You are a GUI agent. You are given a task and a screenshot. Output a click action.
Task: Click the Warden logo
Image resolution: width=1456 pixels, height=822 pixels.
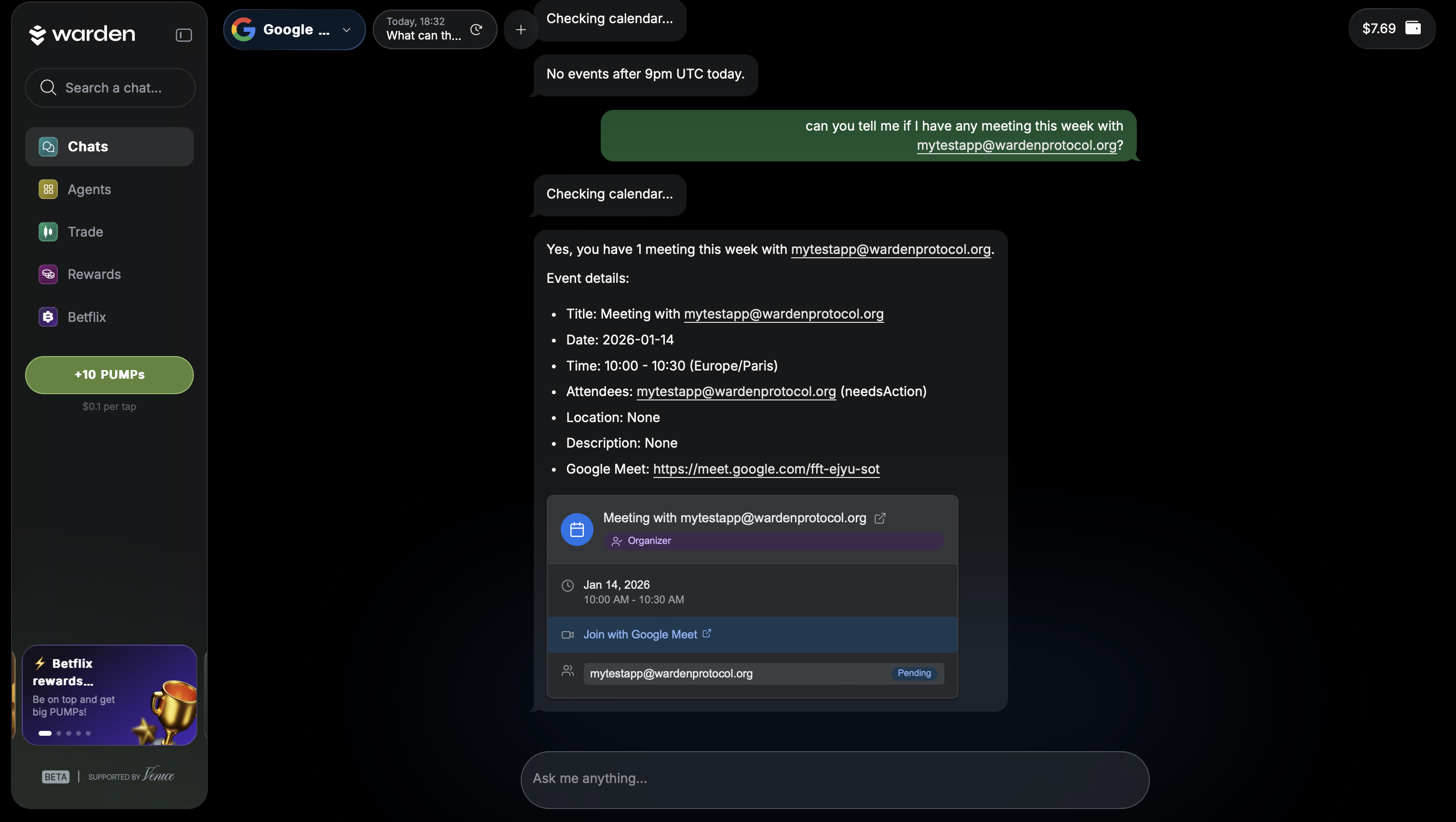click(x=82, y=34)
